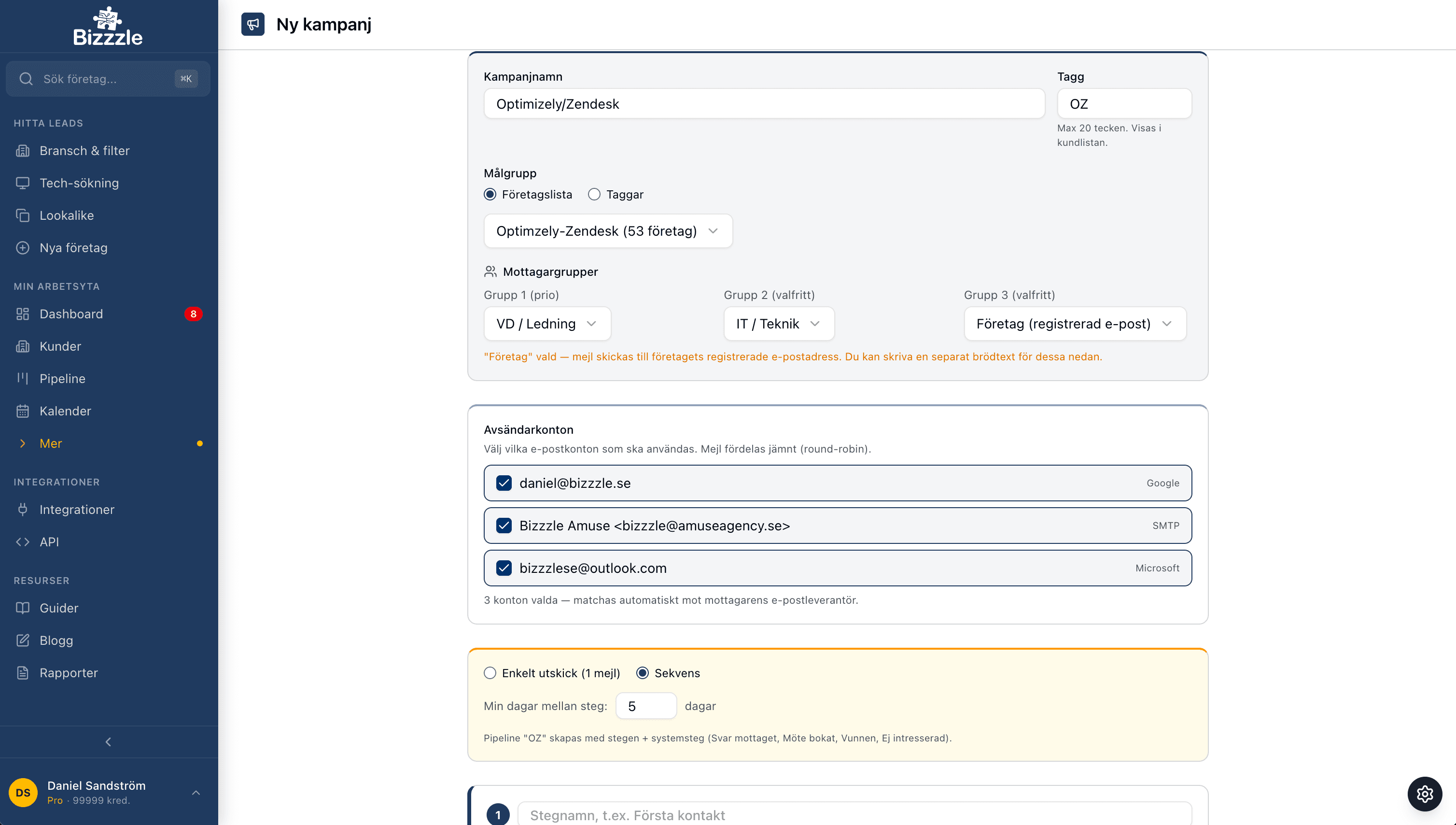The width and height of the screenshot is (1456, 825).
Task: Uncheck the daniel@bizzzle.se sender account
Action: pyautogui.click(x=504, y=483)
